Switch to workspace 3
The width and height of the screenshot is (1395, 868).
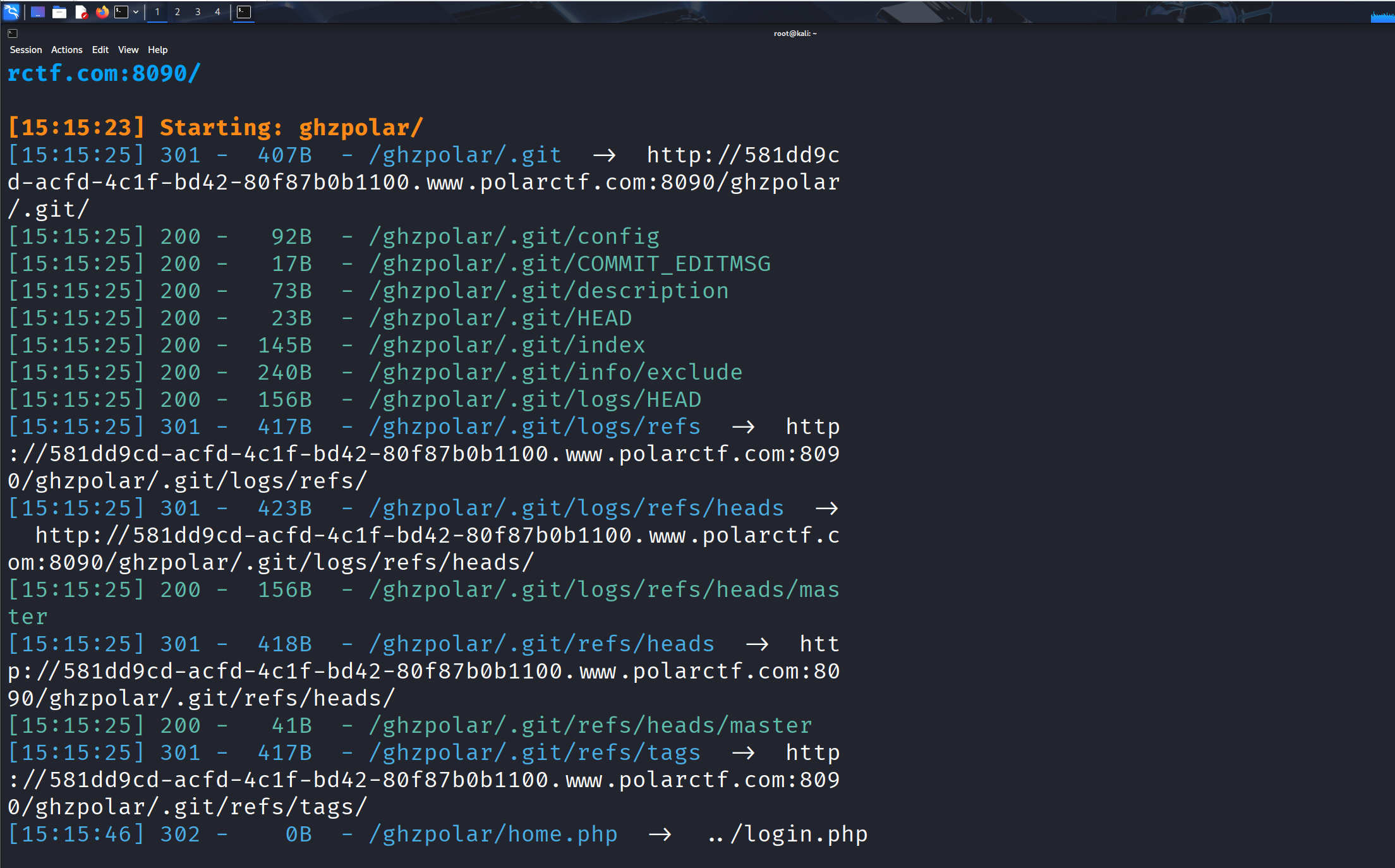click(198, 12)
